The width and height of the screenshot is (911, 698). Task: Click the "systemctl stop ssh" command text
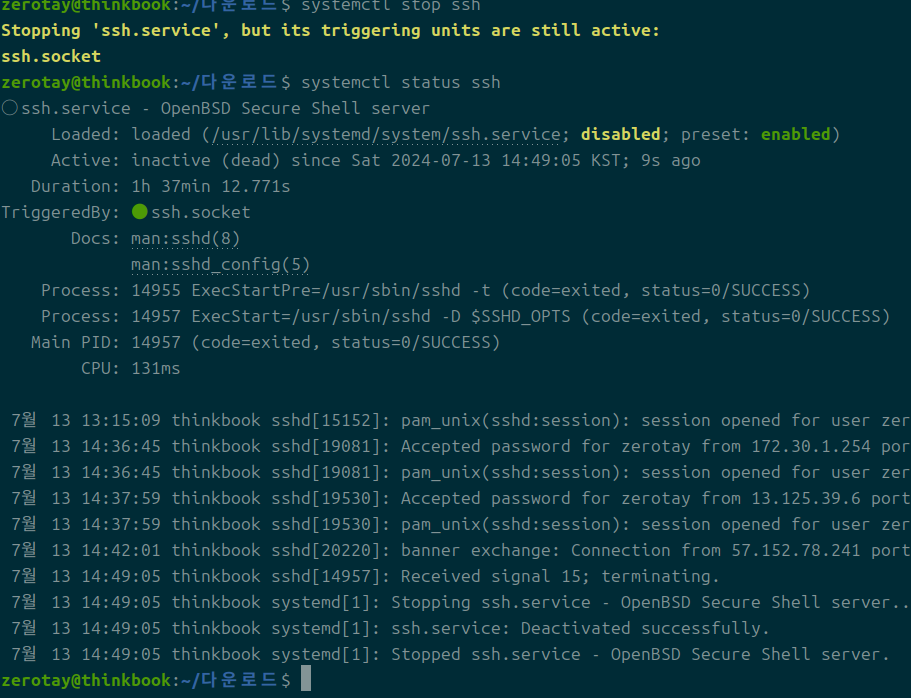[x=390, y=5]
